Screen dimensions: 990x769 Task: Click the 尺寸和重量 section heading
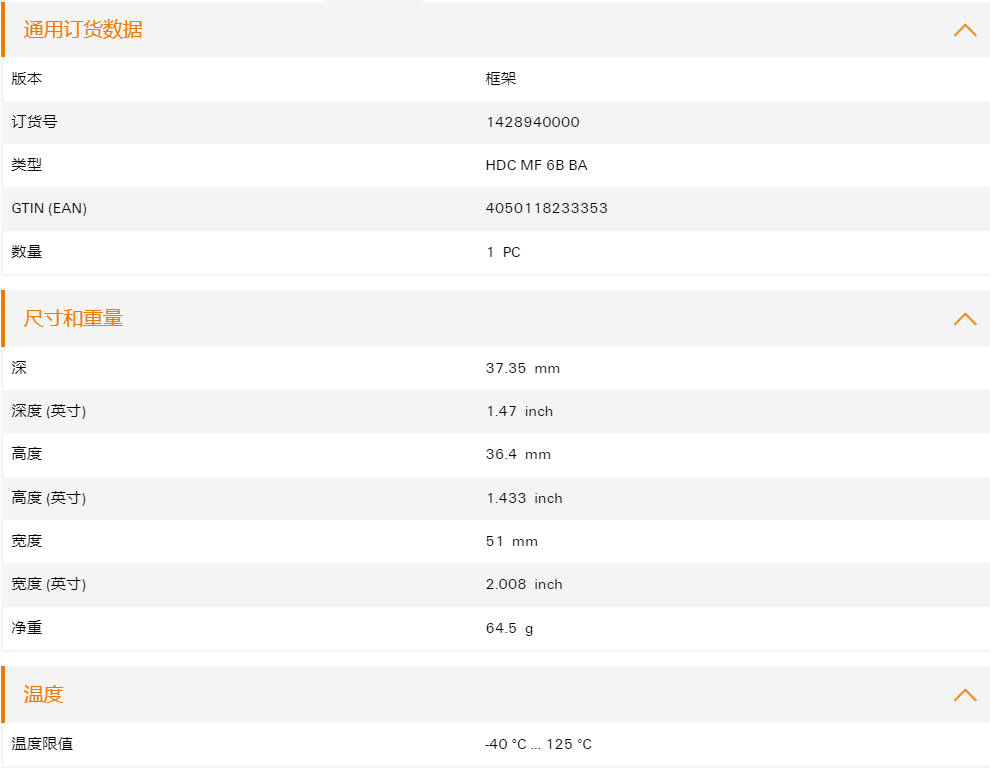(x=73, y=318)
